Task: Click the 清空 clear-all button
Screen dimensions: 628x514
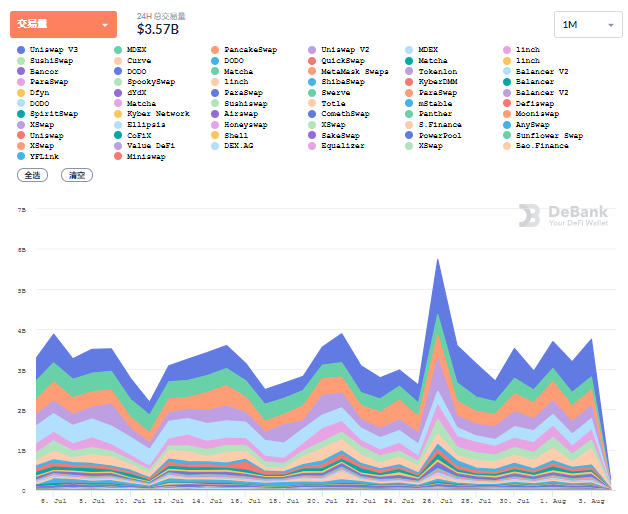Action: pos(77,175)
